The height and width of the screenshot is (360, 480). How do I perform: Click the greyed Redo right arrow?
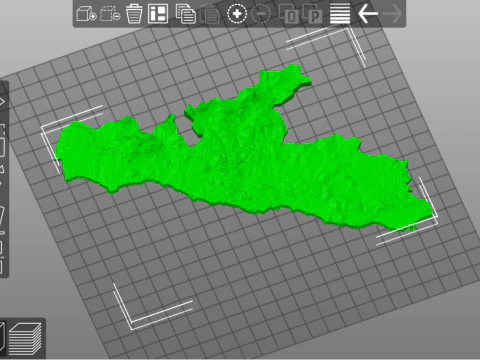point(392,14)
